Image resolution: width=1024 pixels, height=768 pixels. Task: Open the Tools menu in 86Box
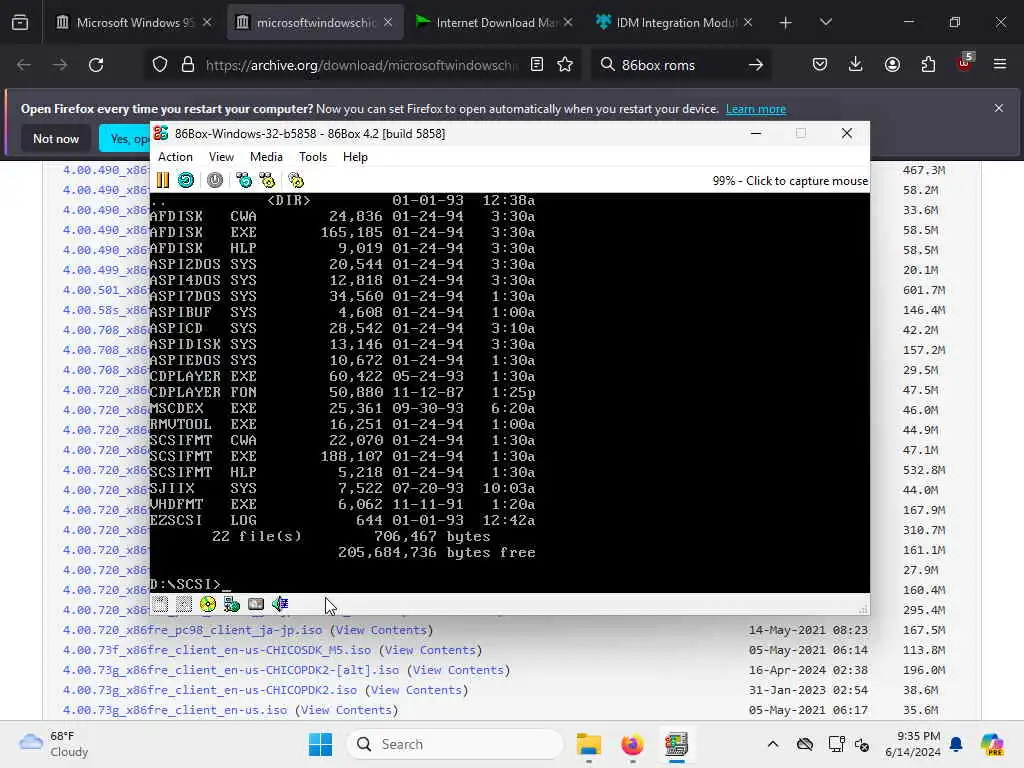click(313, 157)
